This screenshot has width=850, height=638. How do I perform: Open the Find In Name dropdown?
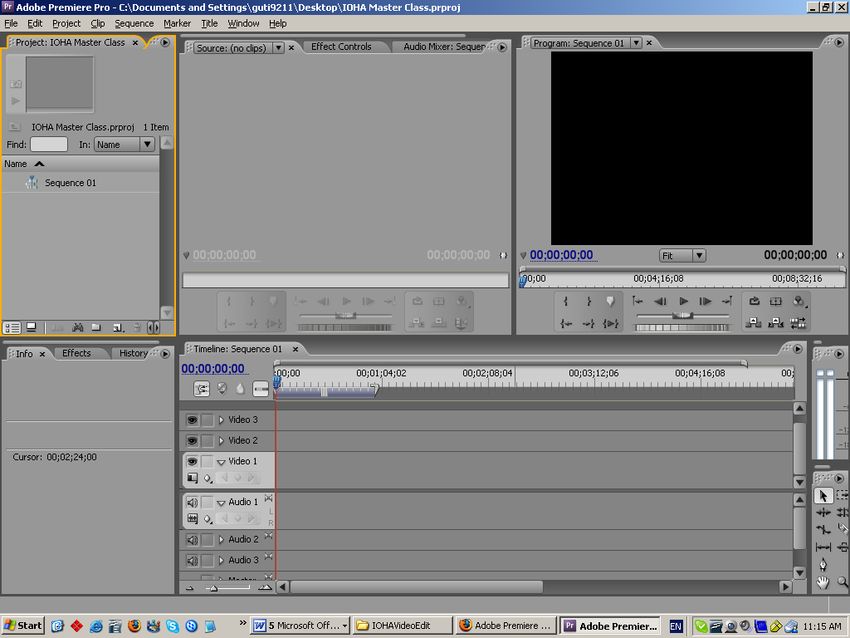point(125,145)
